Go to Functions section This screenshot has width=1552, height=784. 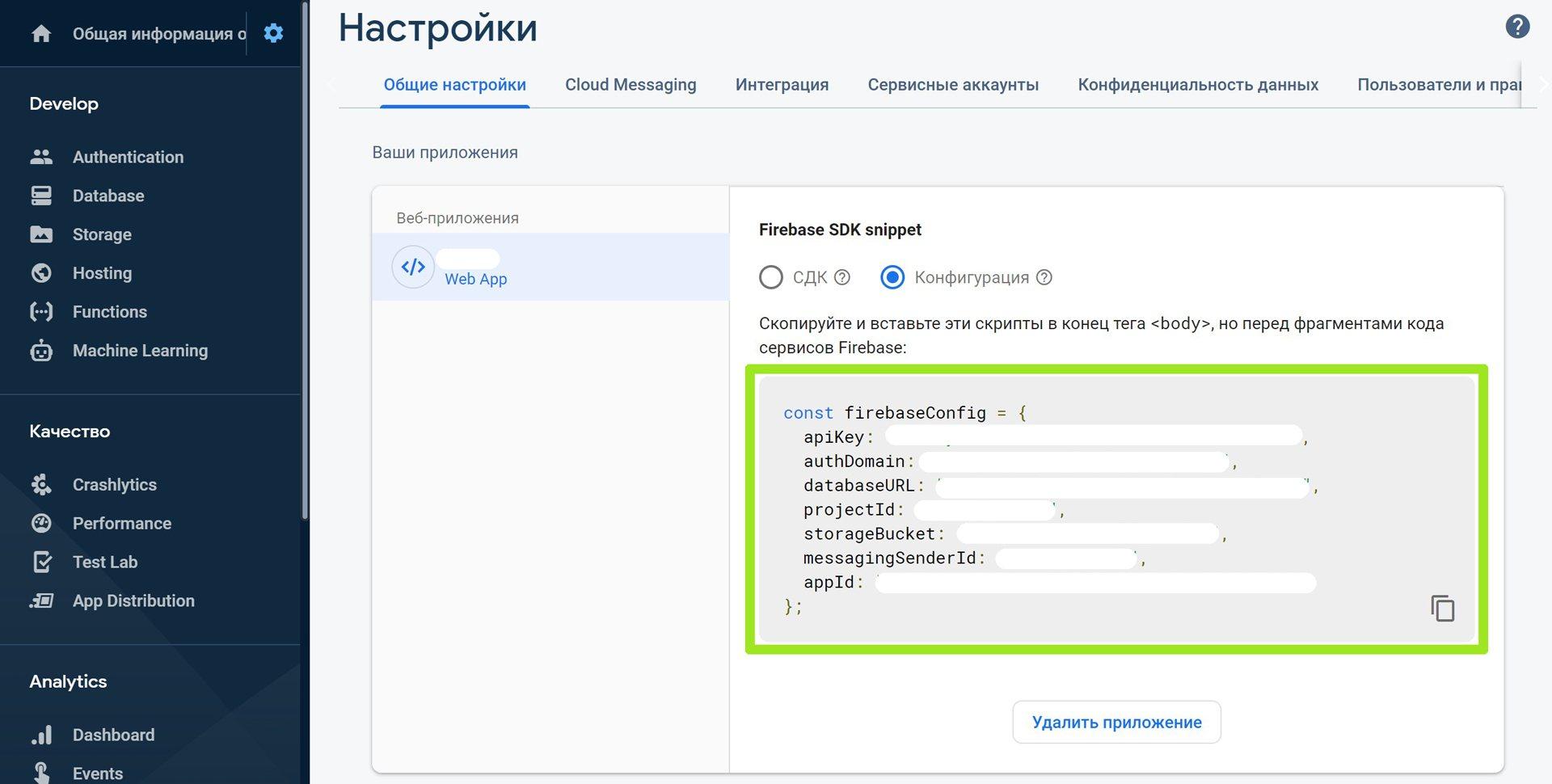click(x=110, y=312)
